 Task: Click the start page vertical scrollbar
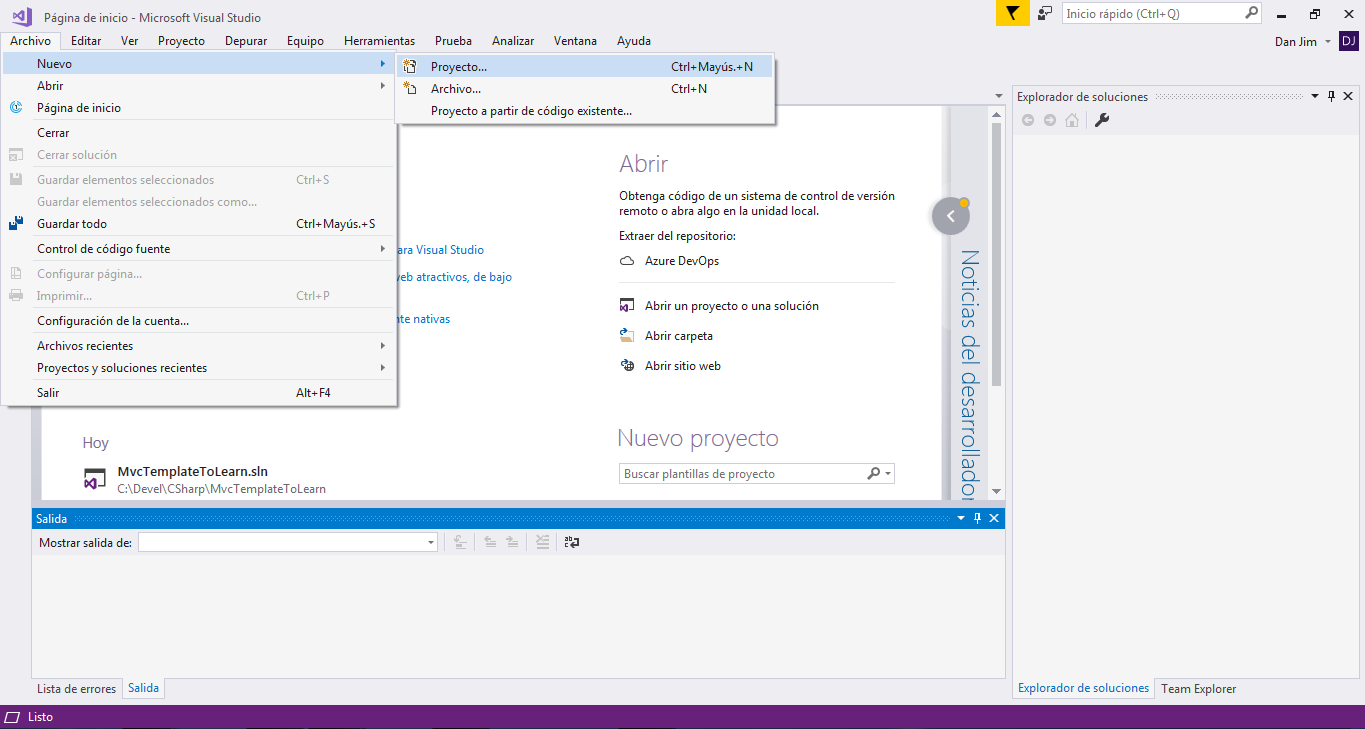(x=995, y=250)
